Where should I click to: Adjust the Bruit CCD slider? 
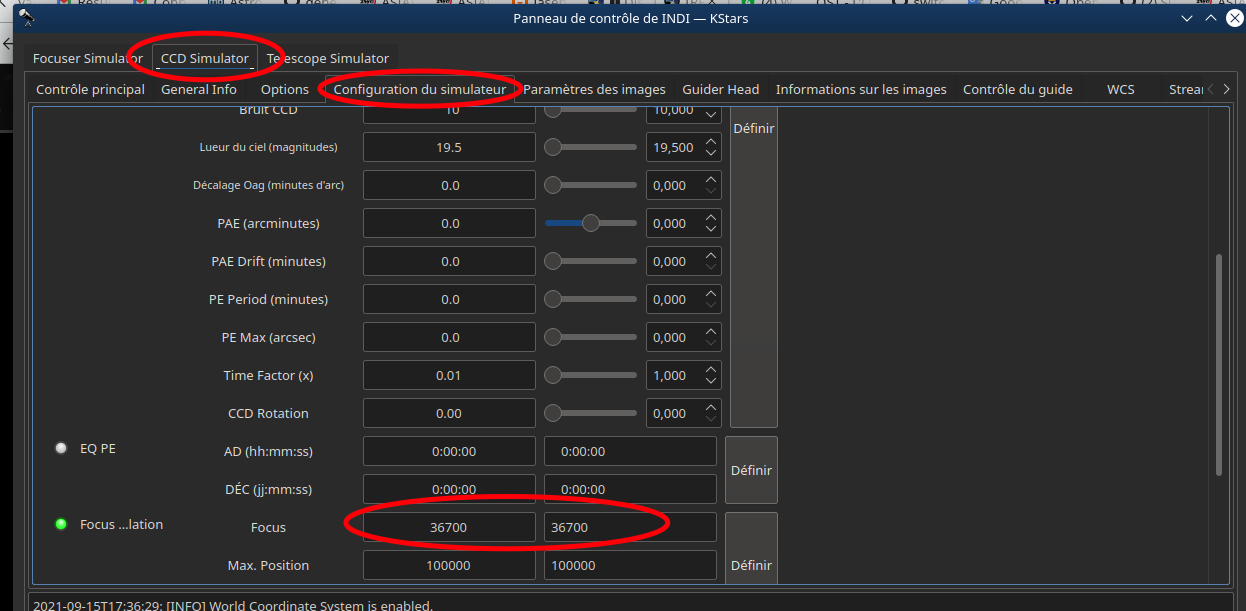tap(590, 111)
